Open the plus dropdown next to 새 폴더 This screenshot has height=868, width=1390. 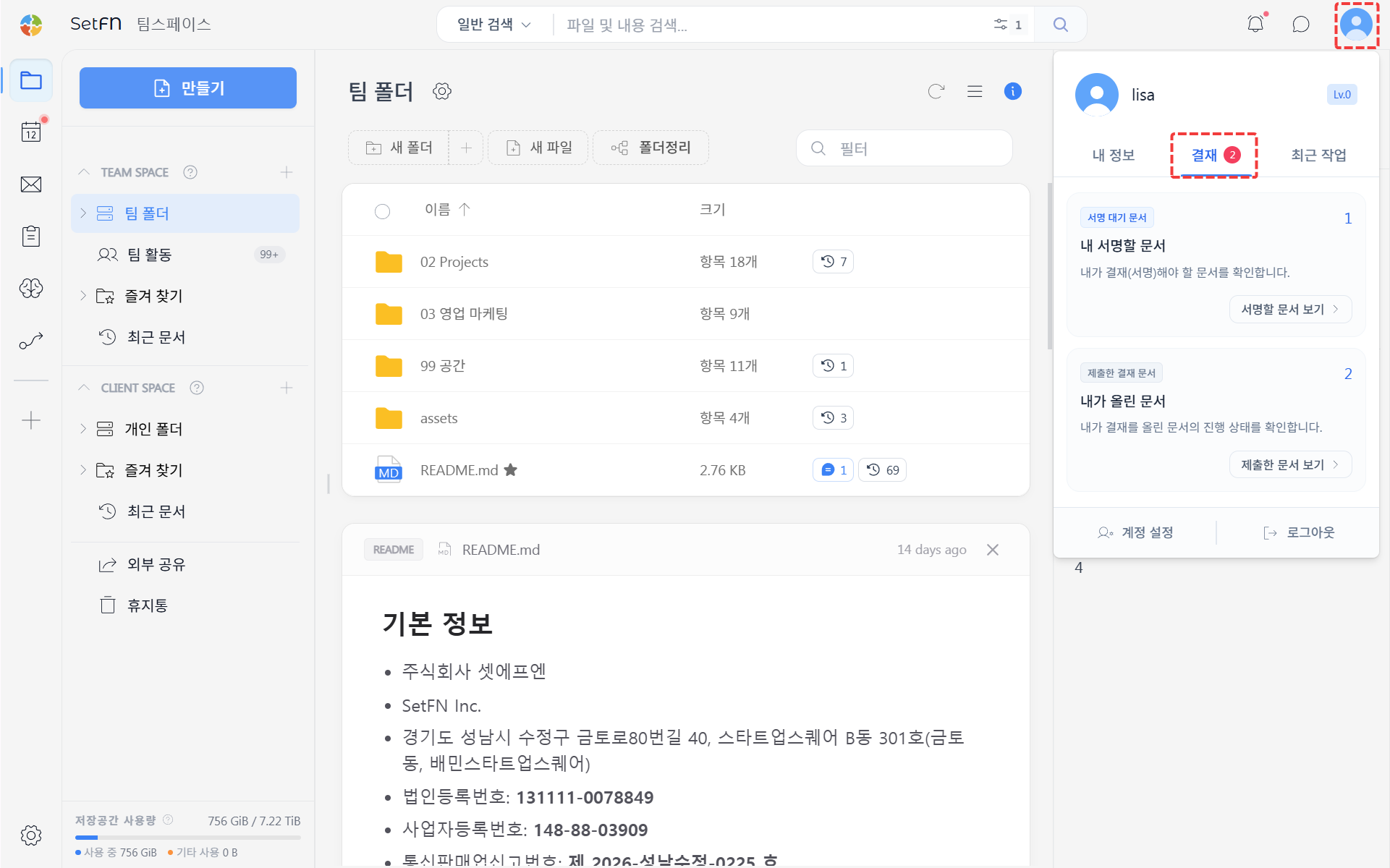(466, 148)
